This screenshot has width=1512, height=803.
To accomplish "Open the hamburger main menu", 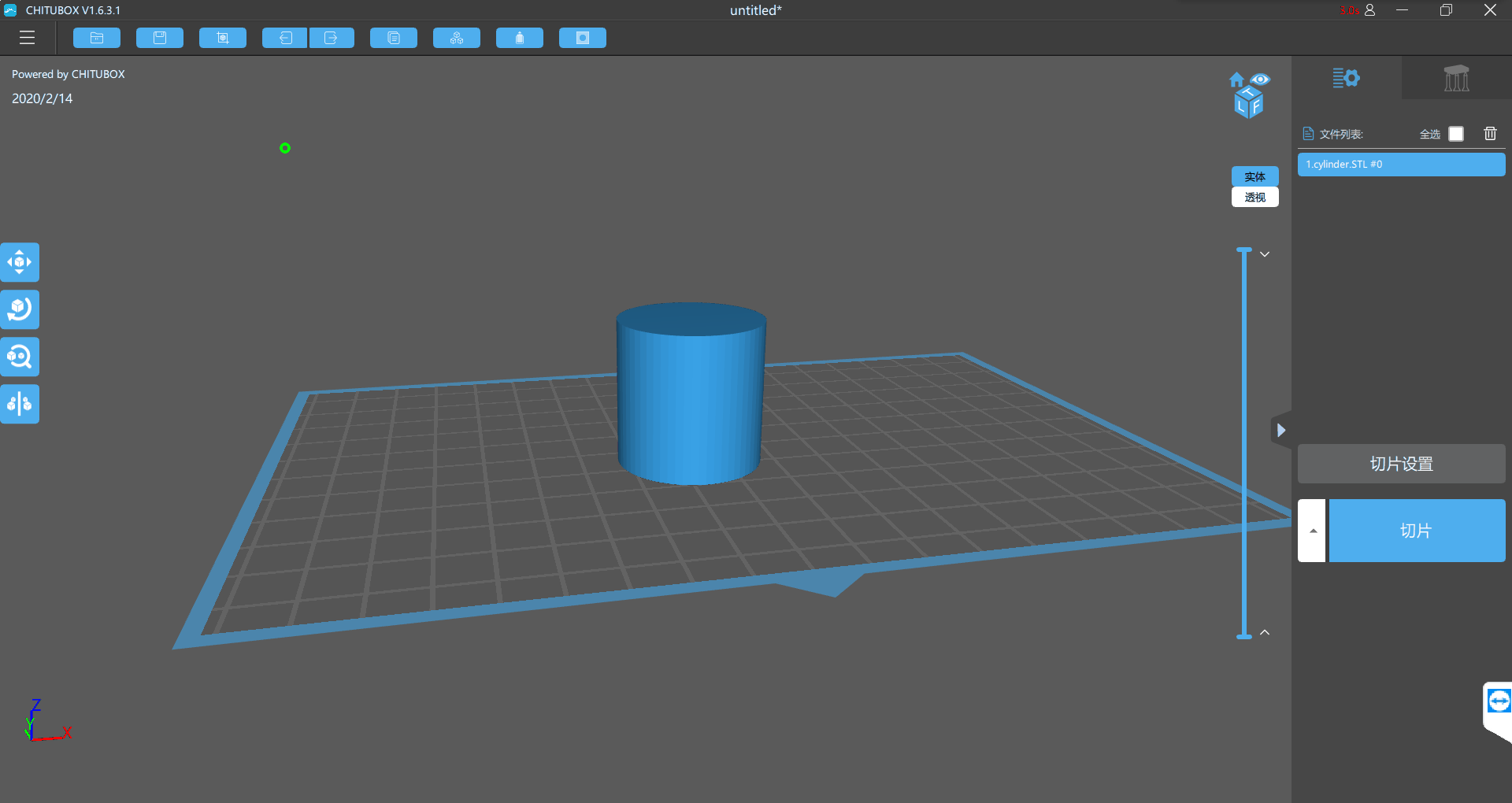I will tap(28, 38).
